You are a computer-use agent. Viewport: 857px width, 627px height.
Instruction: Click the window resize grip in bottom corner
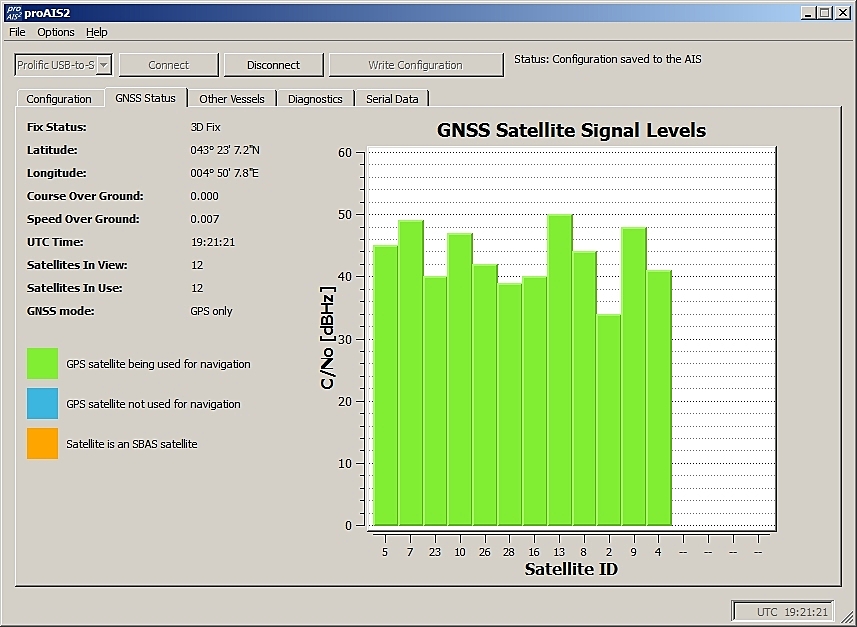pyautogui.click(x=849, y=619)
